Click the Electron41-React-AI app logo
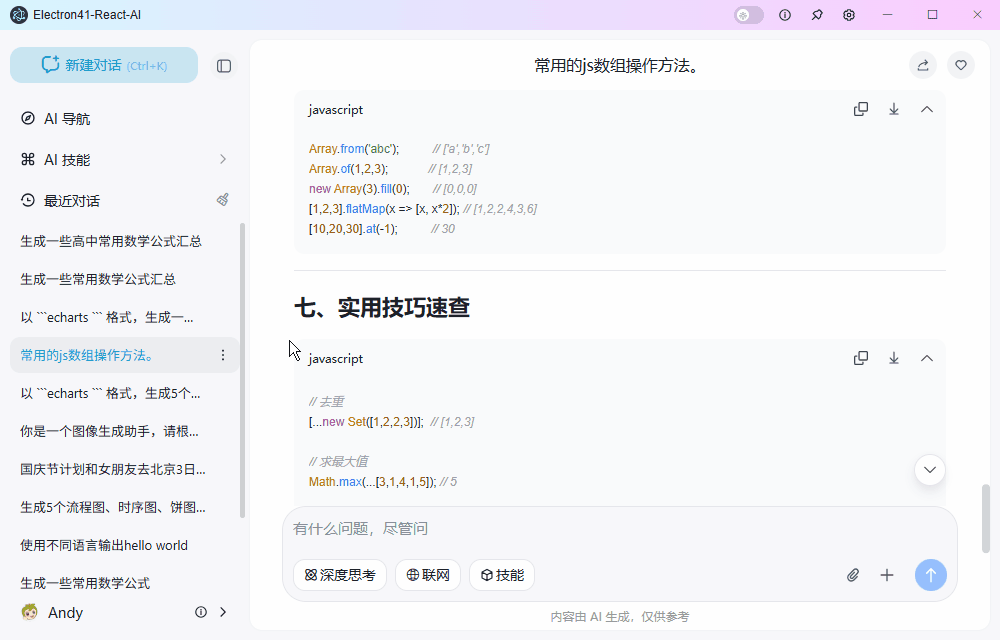The height and width of the screenshot is (640, 1000). [x=18, y=15]
